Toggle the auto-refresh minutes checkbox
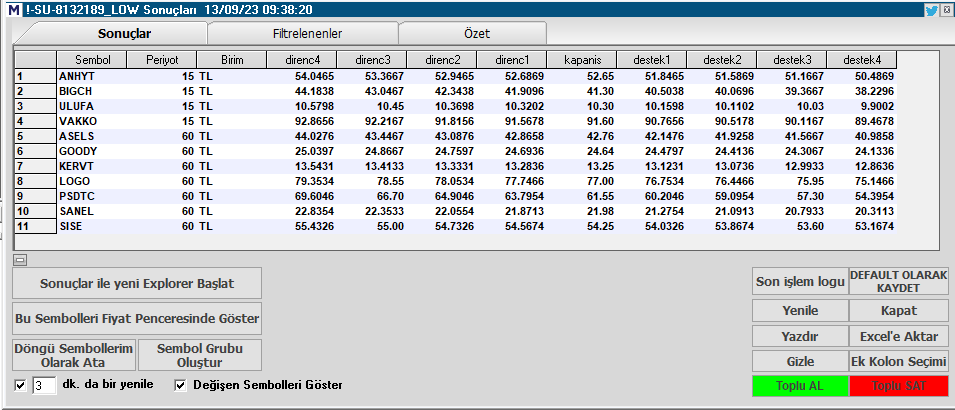 [21, 386]
